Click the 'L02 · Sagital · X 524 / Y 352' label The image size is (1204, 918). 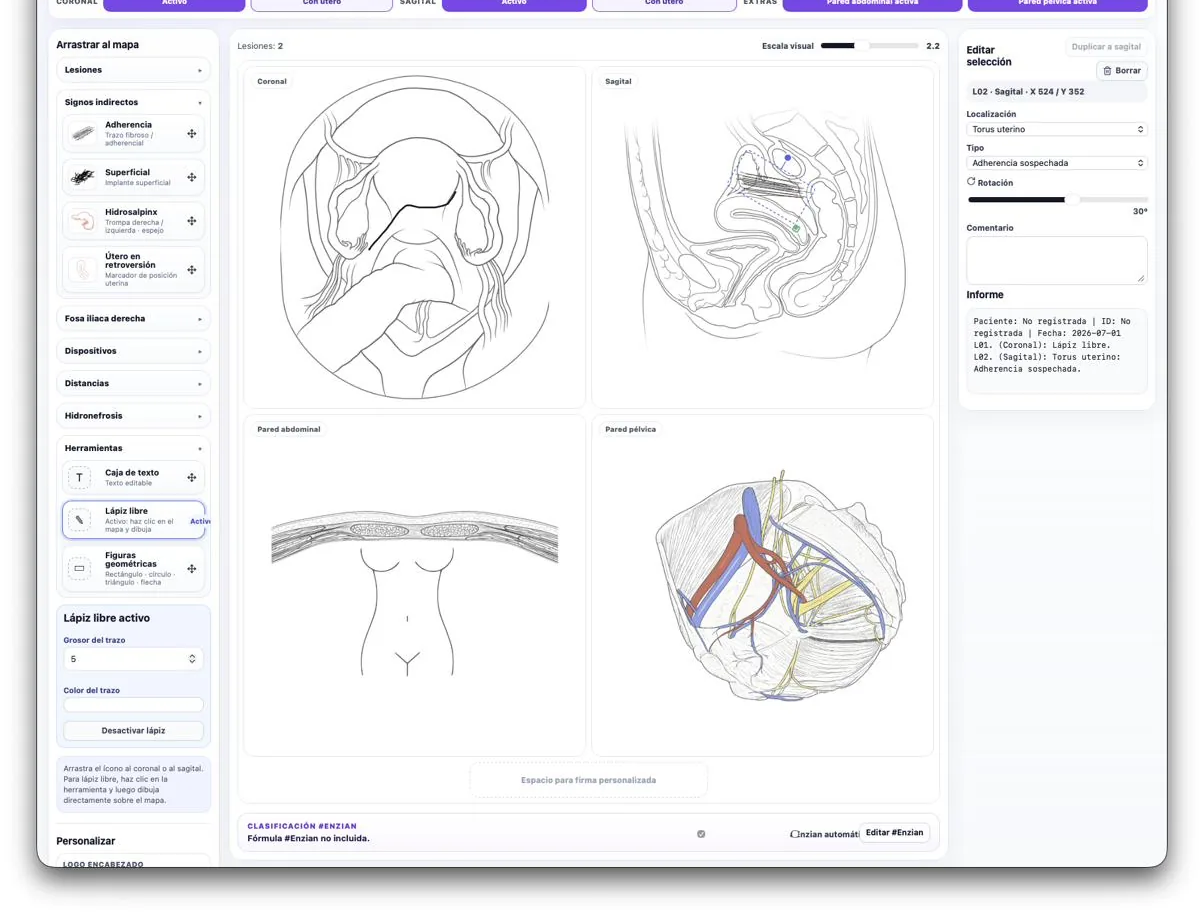point(1028,92)
